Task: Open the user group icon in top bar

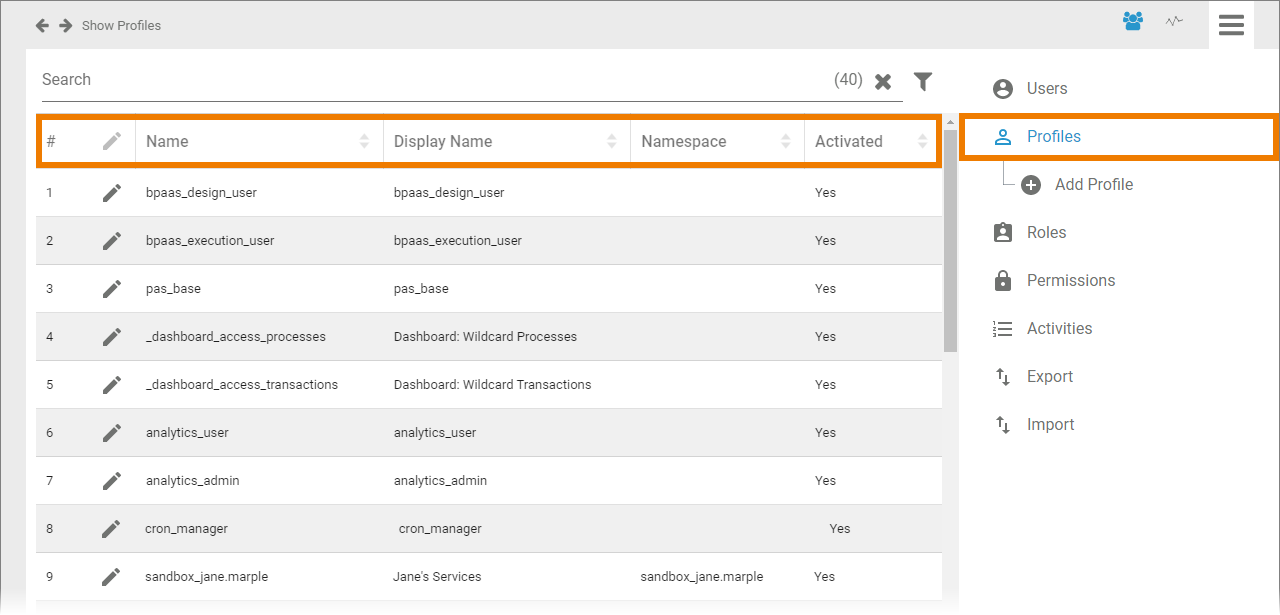Action: 1132,21
